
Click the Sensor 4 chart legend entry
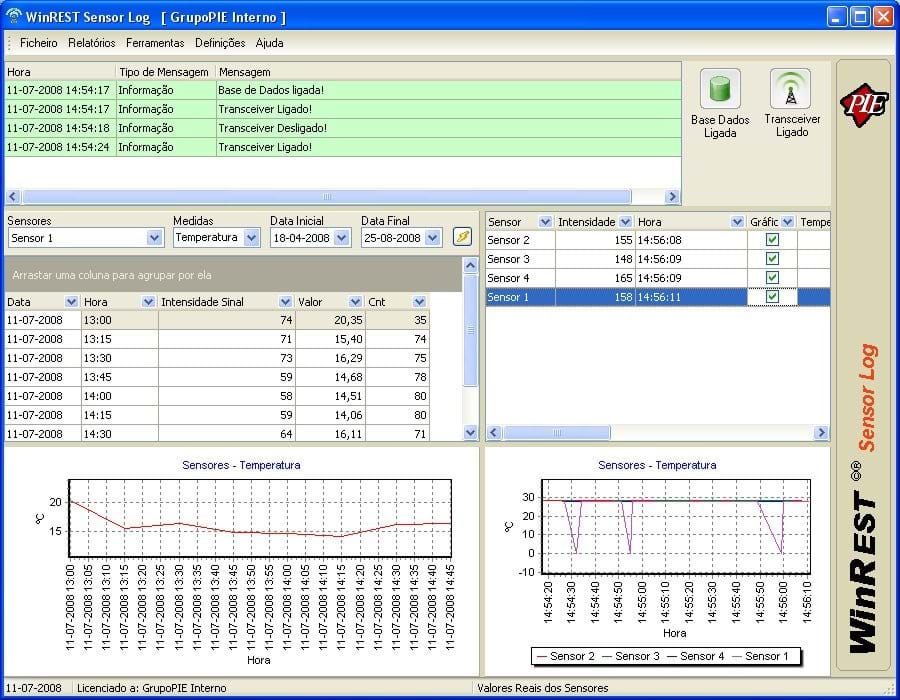click(696, 656)
